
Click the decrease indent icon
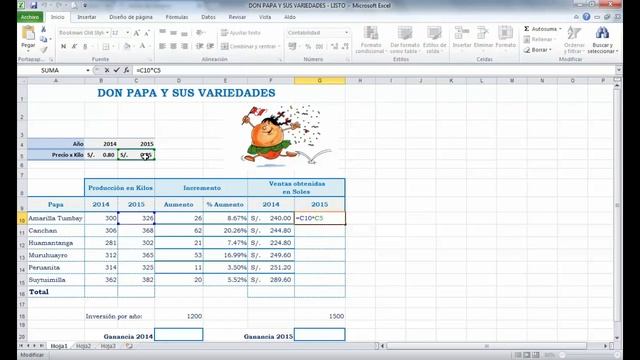[x=200, y=47]
